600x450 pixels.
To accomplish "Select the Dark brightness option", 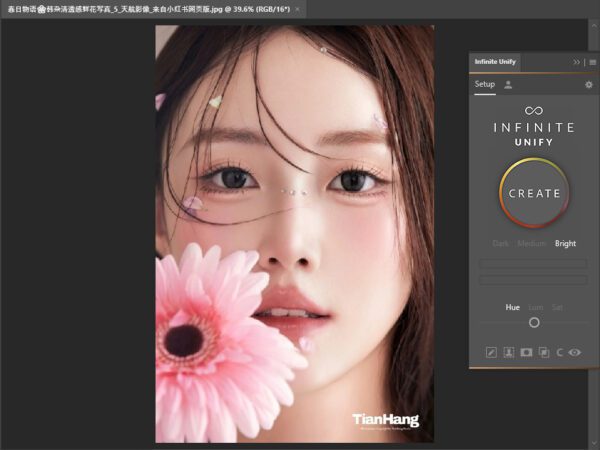I will 501,243.
